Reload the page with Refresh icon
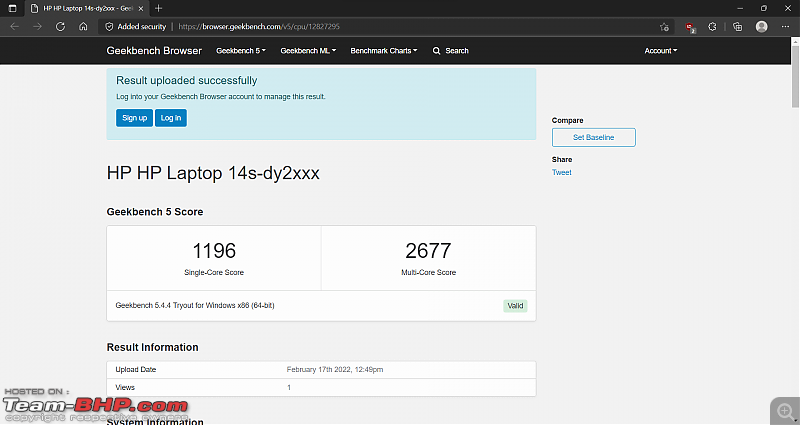The image size is (800, 425). pos(60,27)
